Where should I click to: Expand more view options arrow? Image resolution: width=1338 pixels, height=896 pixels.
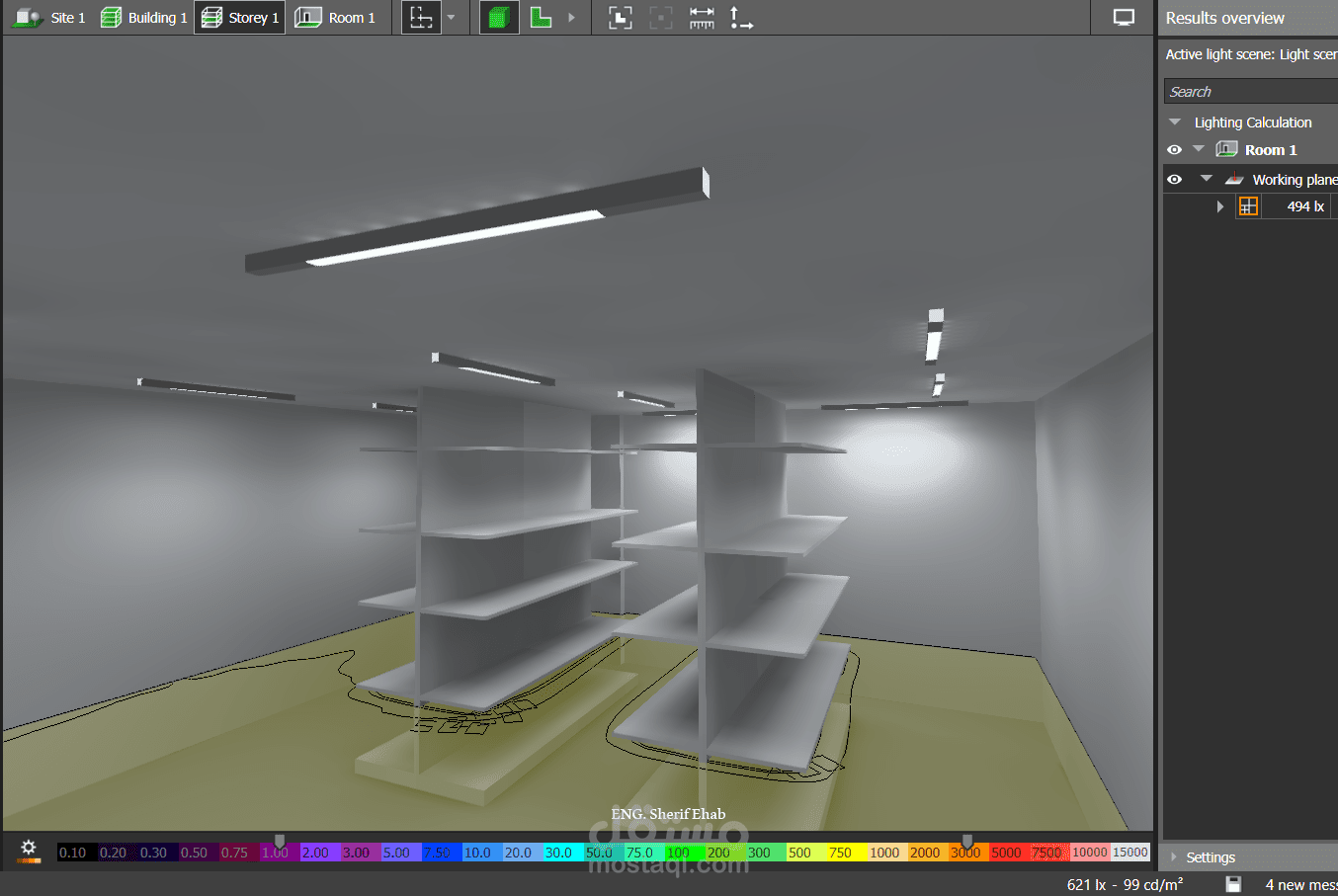[571, 18]
